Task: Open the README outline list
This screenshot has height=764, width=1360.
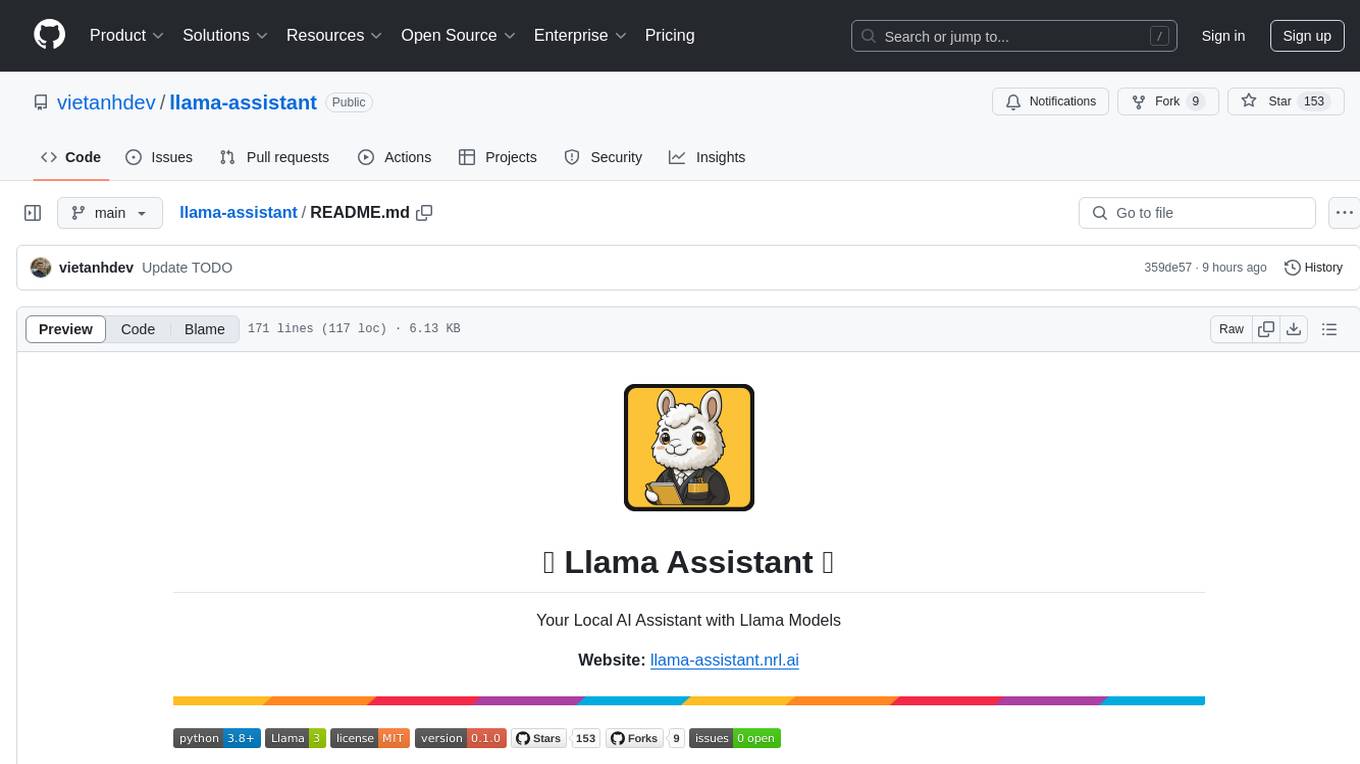Action: click(x=1329, y=329)
